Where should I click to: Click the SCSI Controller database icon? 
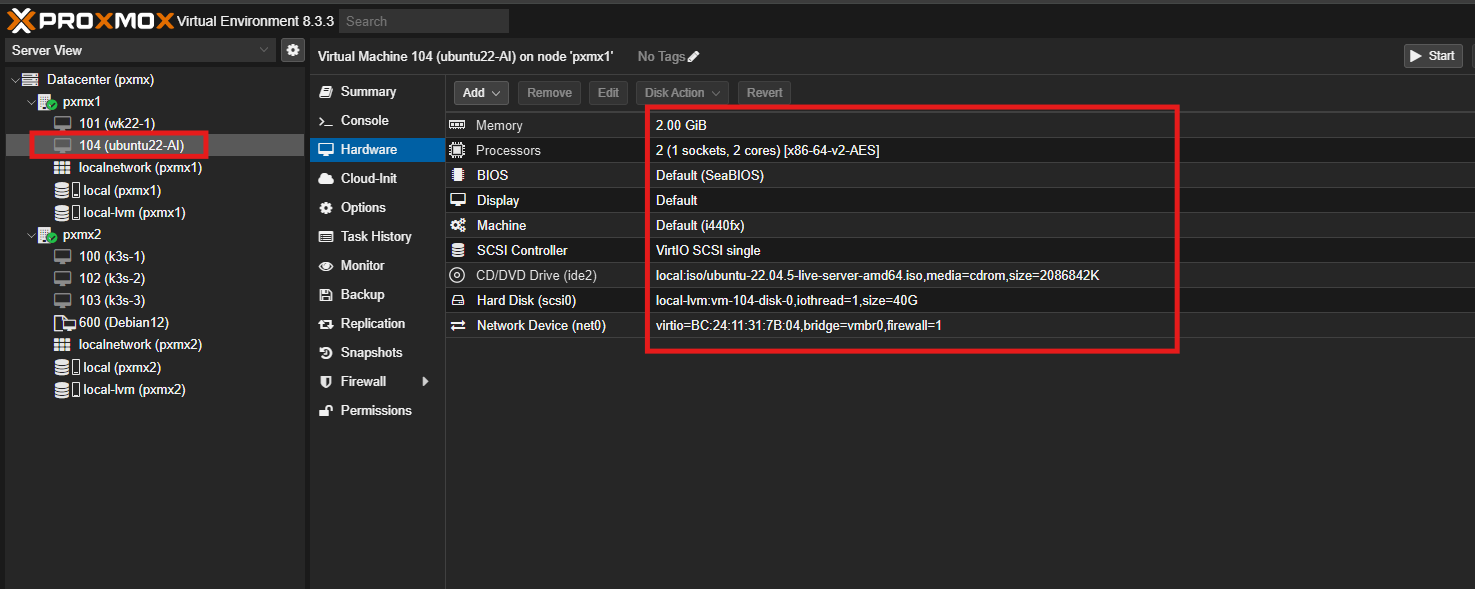pyautogui.click(x=457, y=250)
